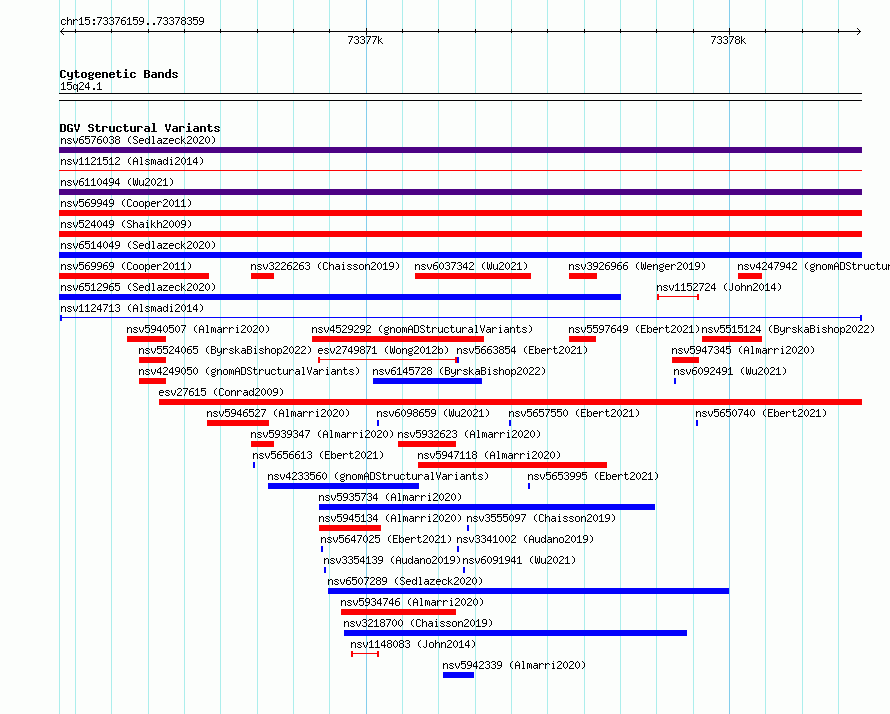Screen dimensions: 890x714
Task: Click the blue bar under nsv5942339
Action: click(458, 675)
